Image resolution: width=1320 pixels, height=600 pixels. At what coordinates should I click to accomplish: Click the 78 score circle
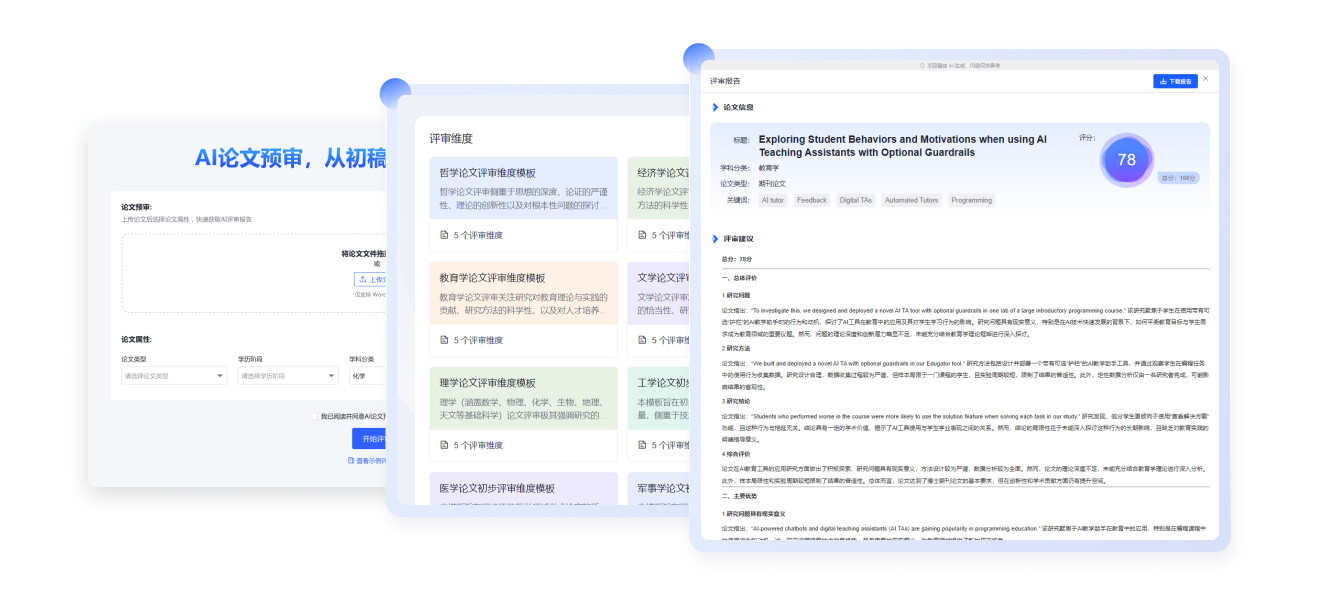(1127, 160)
